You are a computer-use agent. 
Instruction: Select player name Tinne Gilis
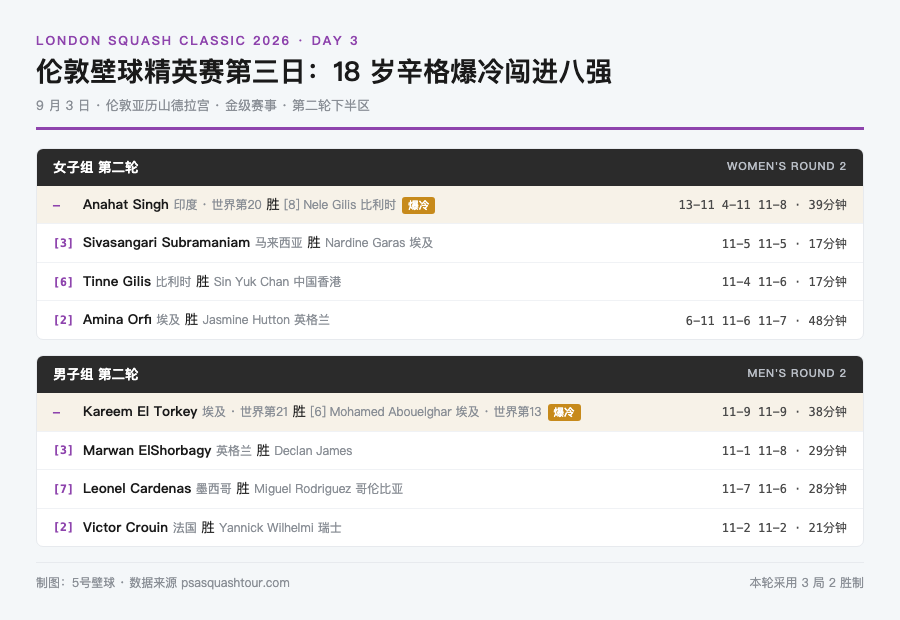pos(117,281)
